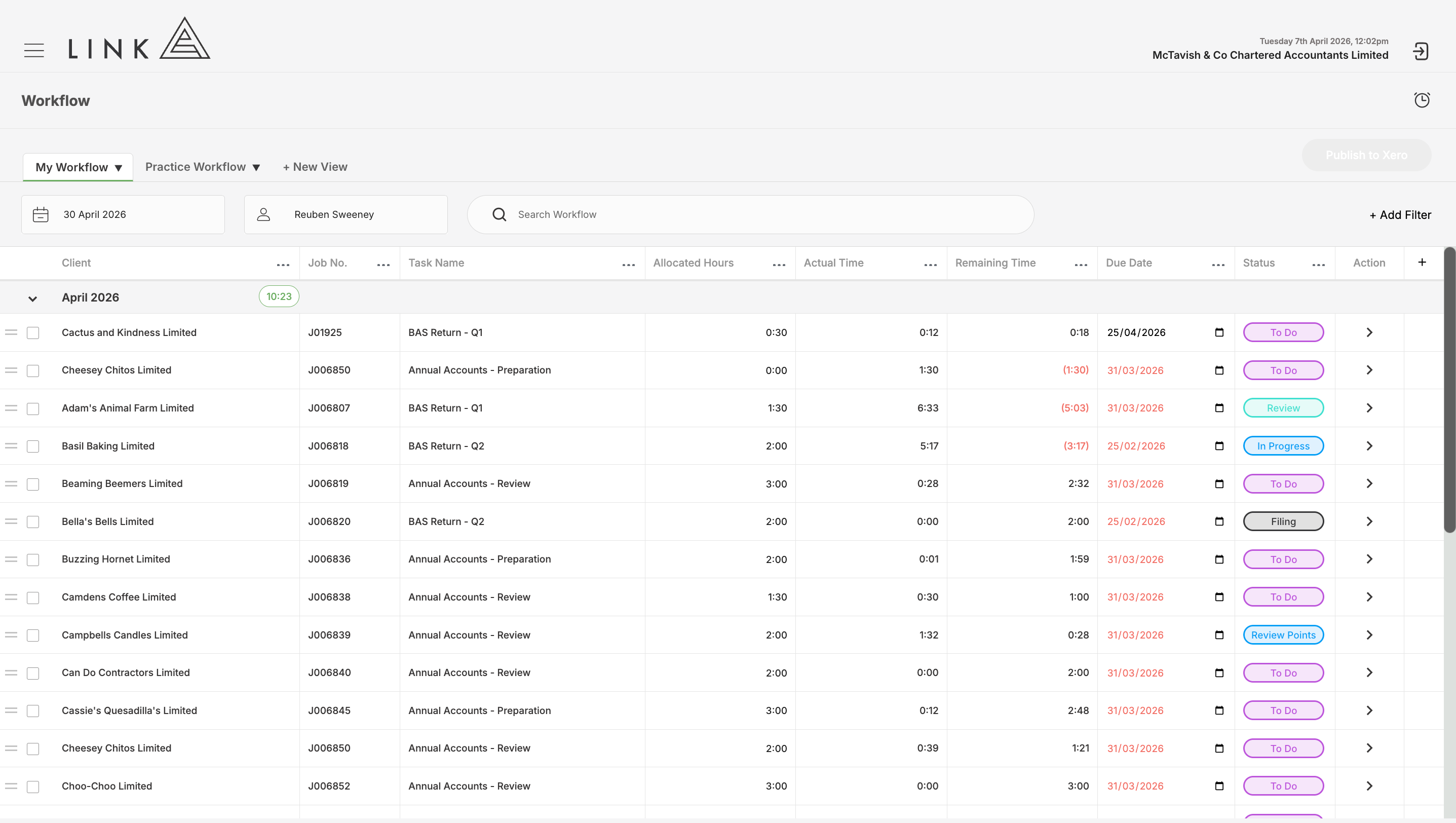Tick checkbox for Cheesey Chitos job Annual Accounts - Preparation
Screen dimensions: 1456x823
coord(33,371)
